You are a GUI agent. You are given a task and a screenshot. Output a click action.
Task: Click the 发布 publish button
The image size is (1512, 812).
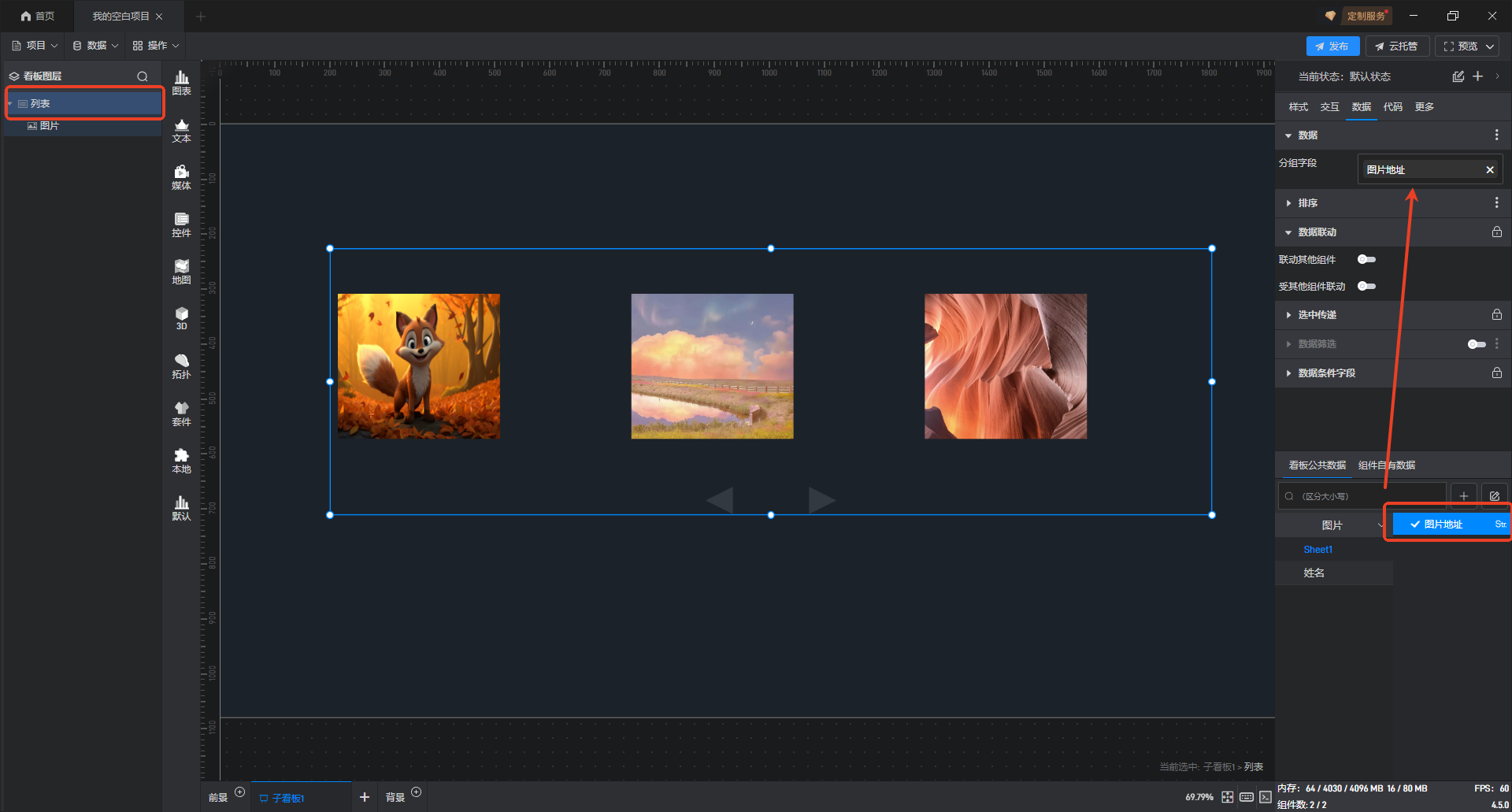point(1332,46)
